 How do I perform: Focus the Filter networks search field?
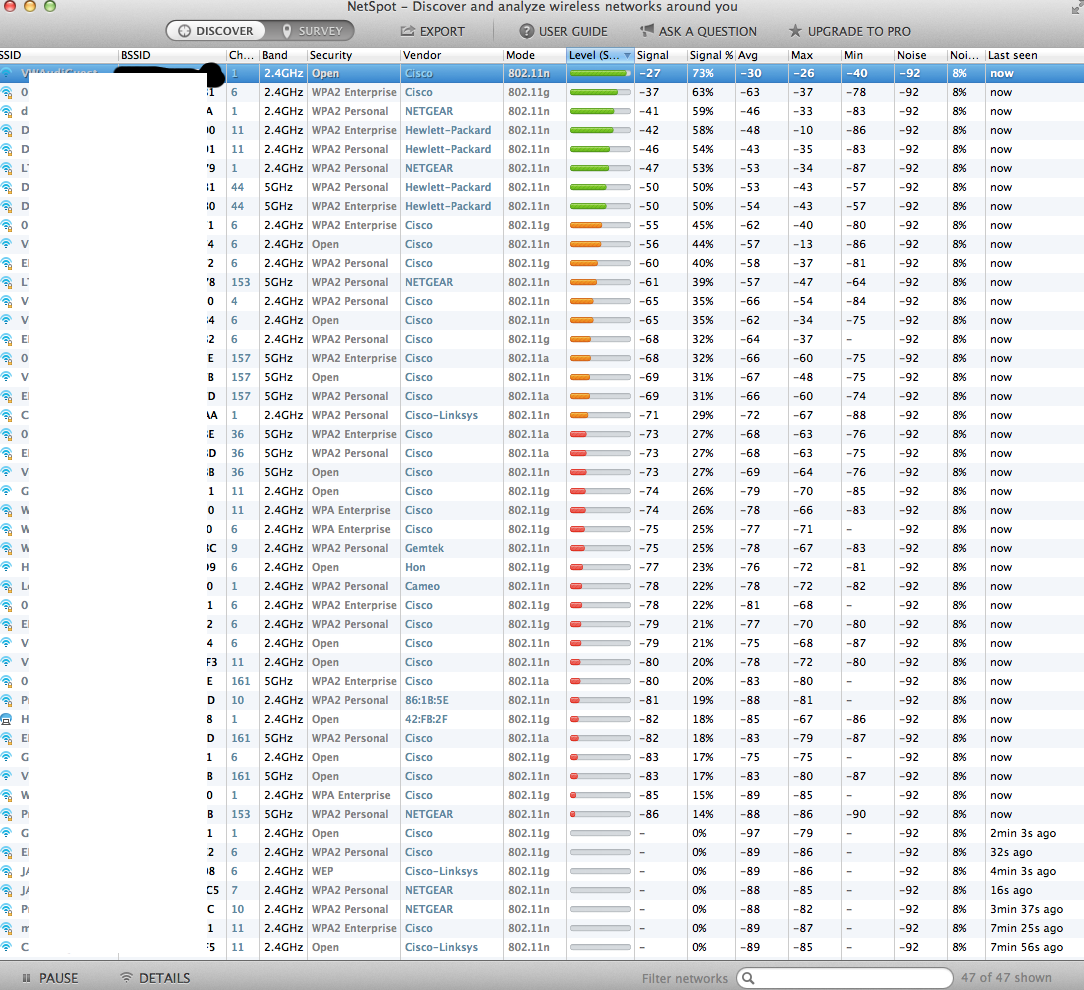pyautogui.click(x=845, y=978)
